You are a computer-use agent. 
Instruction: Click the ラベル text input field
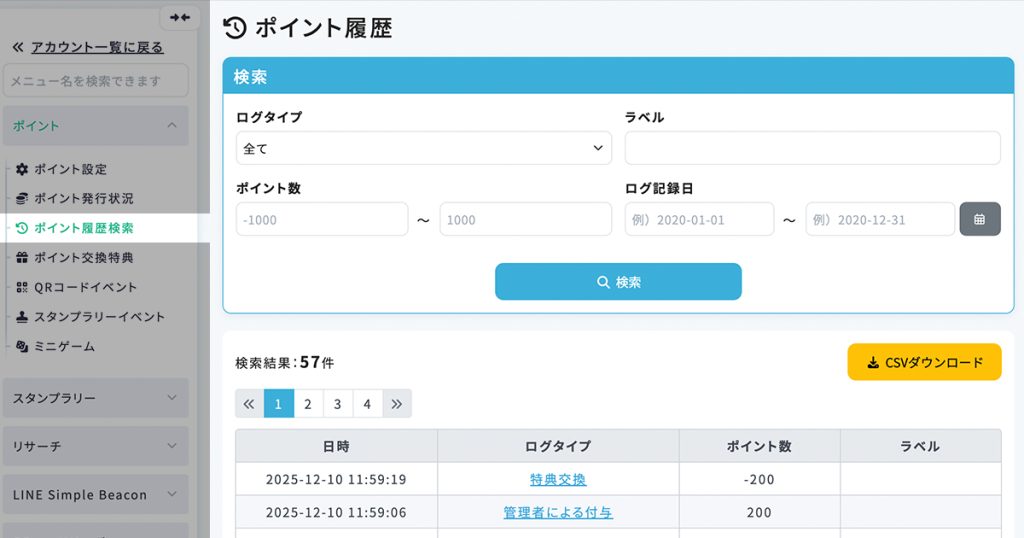(x=812, y=148)
